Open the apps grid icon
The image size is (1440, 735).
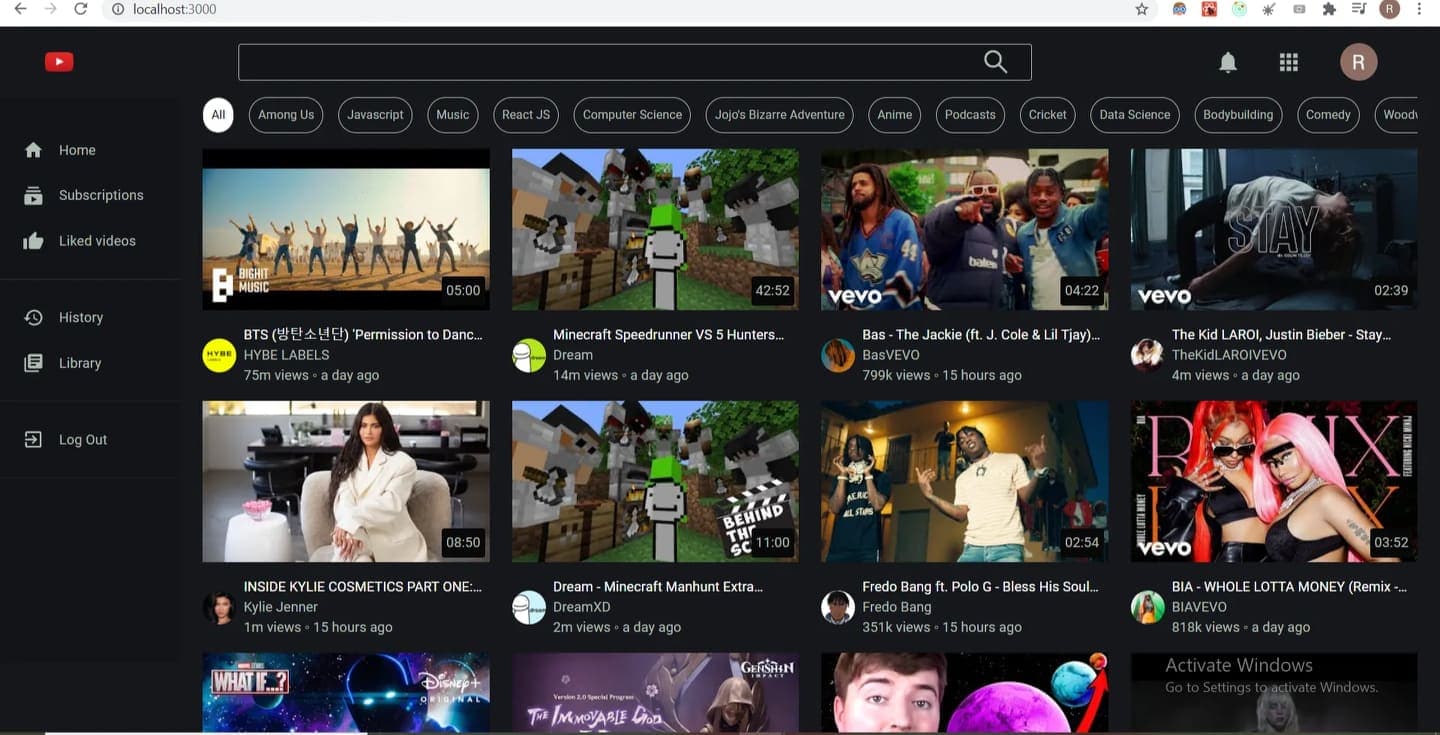pyautogui.click(x=1289, y=62)
